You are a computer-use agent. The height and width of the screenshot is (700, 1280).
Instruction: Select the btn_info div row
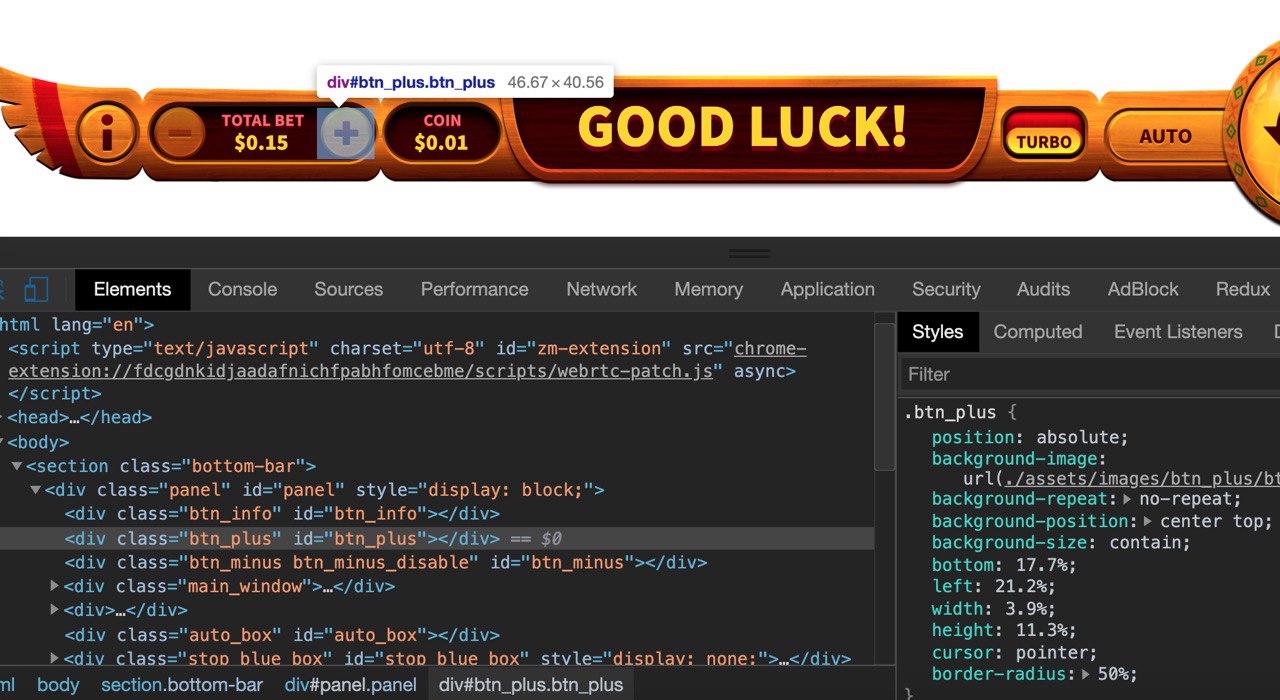pyautogui.click(x=437, y=514)
